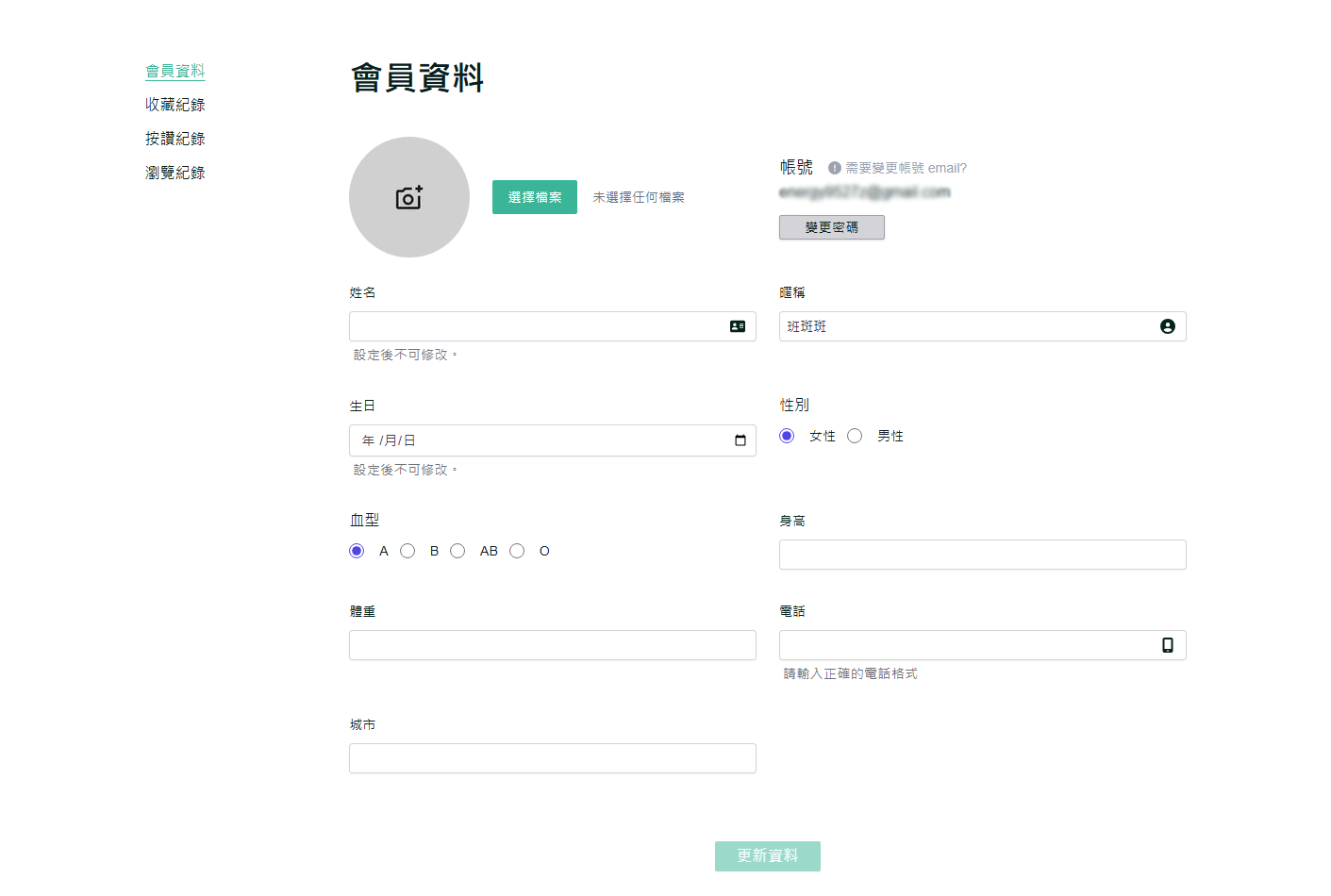The width and height of the screenshot is (1331, 896).
Task: Click the account circle icon in 暱稱 field
Action: coord(1168,326)
